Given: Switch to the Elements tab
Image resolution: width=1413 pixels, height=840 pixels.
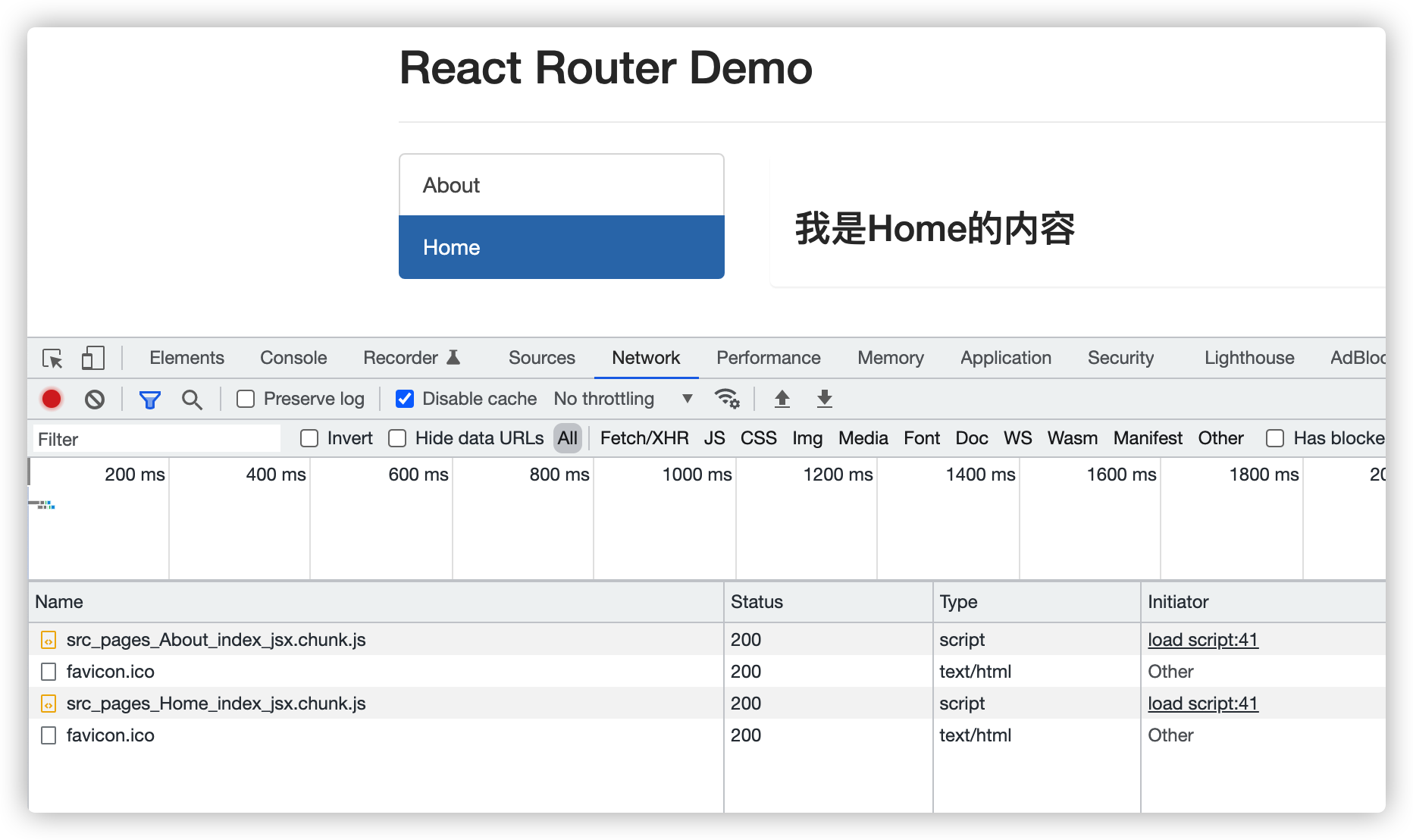Looking at the screenshot, I should pyautogui.click(x=186, y=358).
